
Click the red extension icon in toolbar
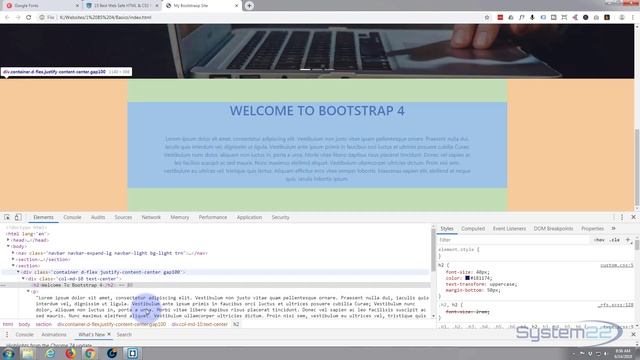[x=500, y=18]
